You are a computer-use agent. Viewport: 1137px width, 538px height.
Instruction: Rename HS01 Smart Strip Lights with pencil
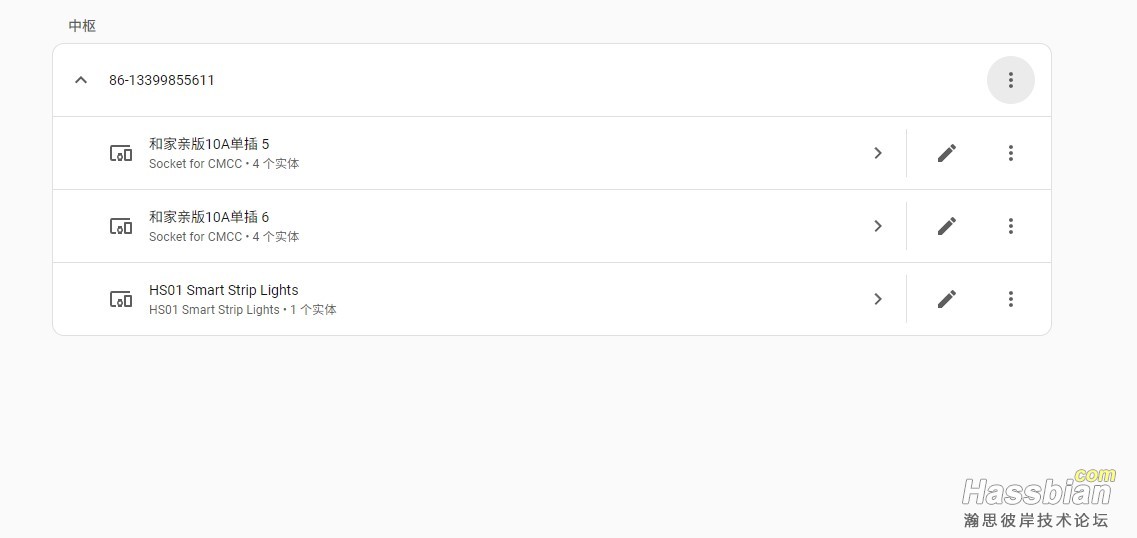click(x=946, y=299)
